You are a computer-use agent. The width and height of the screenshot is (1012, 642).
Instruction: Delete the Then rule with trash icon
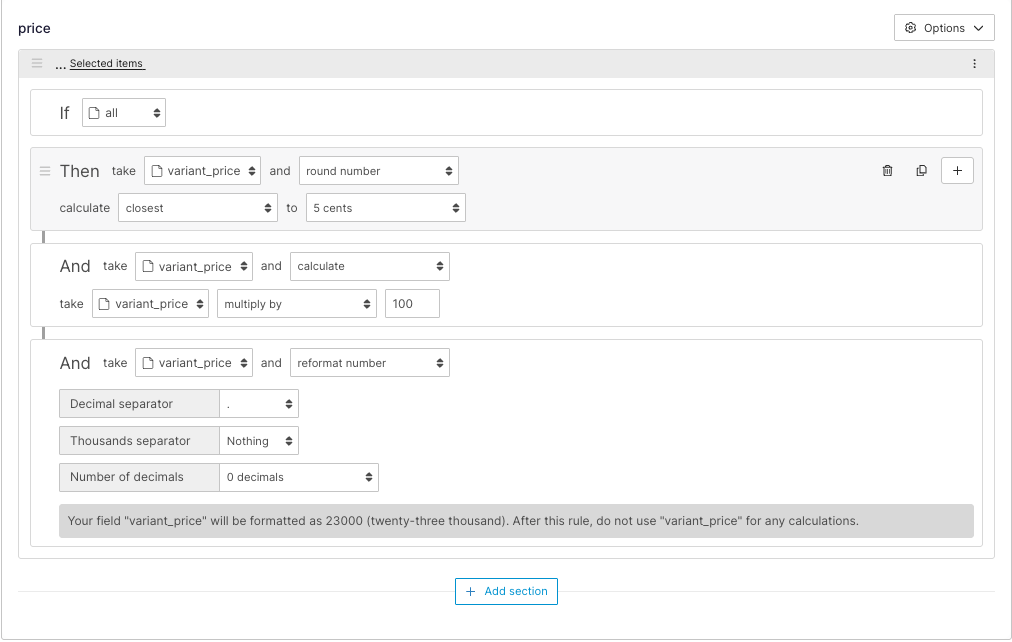pyautogui.click(x=887, y=171)
